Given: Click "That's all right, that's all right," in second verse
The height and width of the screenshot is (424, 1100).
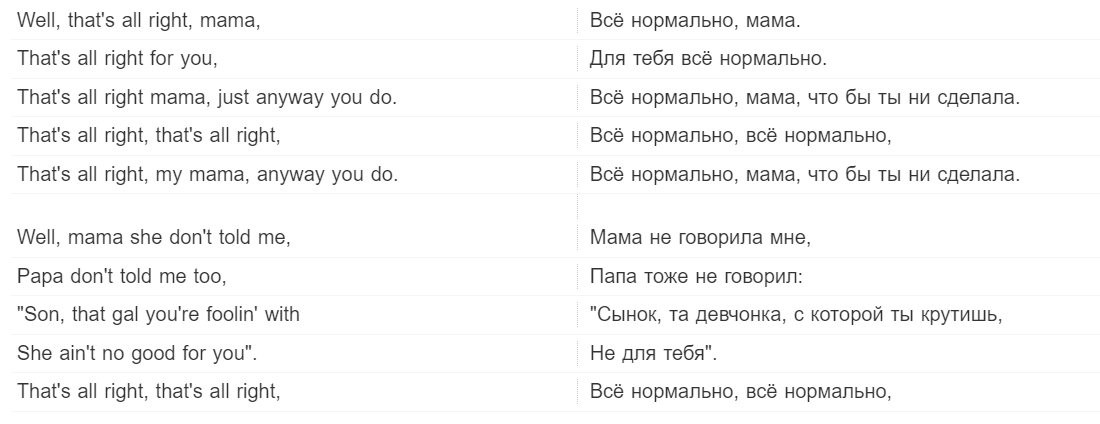Looking at the screenshot, I should pos(149,391).
